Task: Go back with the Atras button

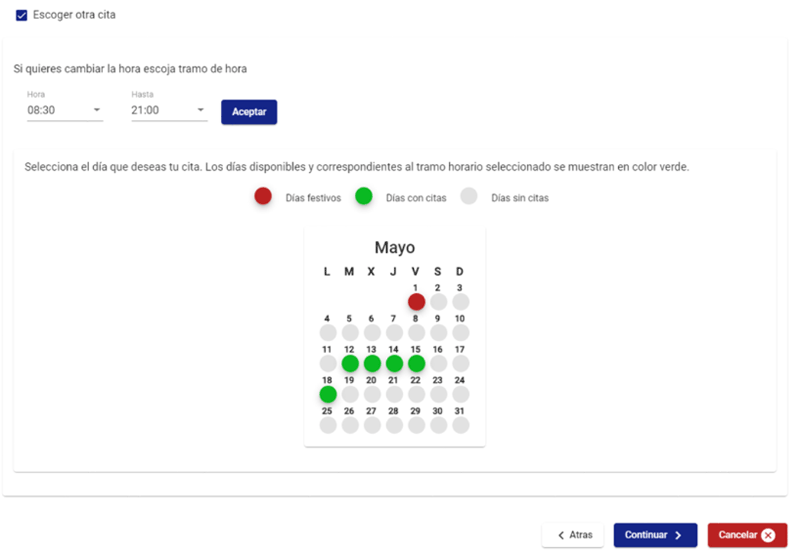Action: [x=573, y=535]
